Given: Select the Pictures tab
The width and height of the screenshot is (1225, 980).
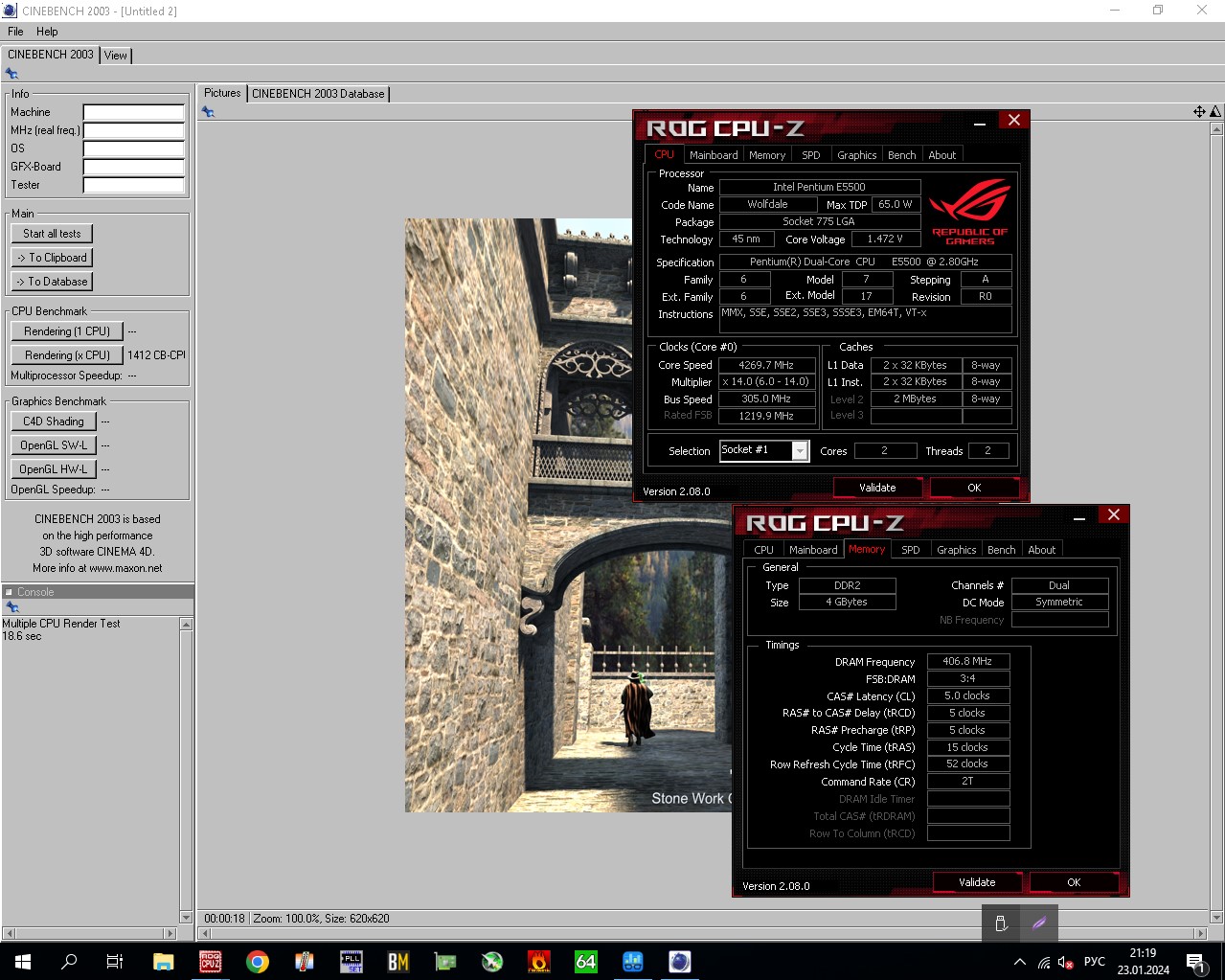Looking at the screenshot, I should [x=222, y=93].
